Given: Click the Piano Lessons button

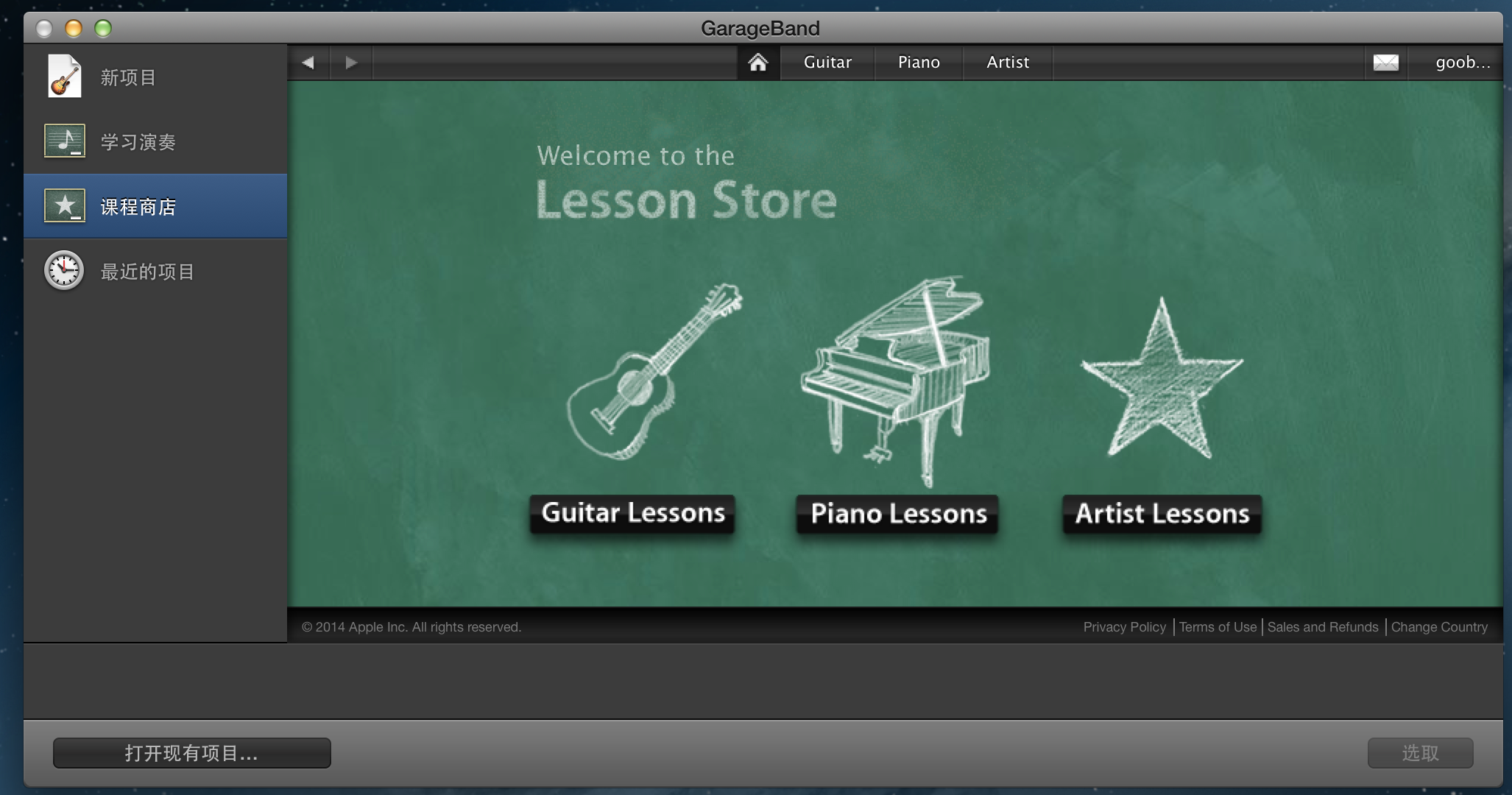Looking at the screenshot, I should click(897, 514).
